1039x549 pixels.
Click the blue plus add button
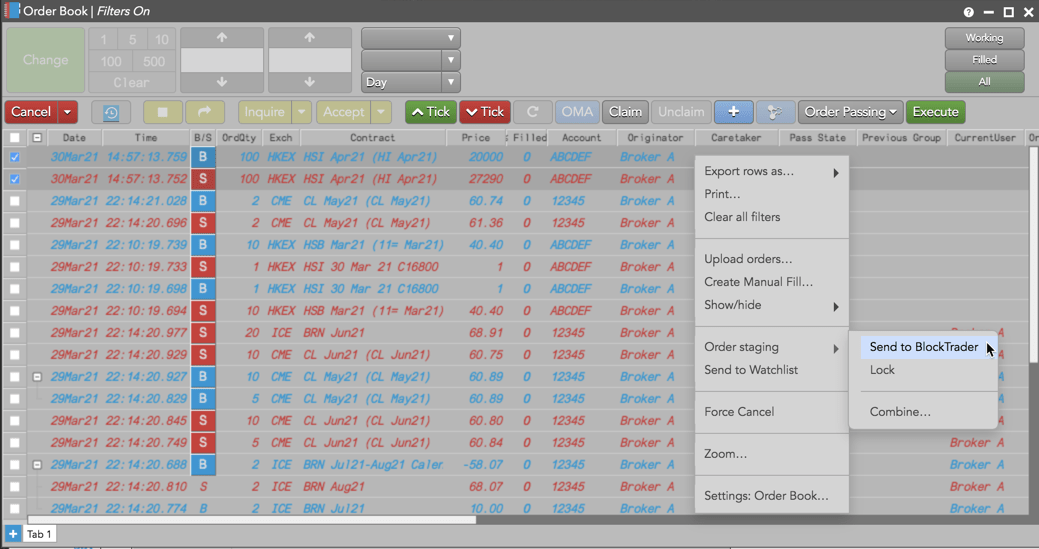coord(733,112)
